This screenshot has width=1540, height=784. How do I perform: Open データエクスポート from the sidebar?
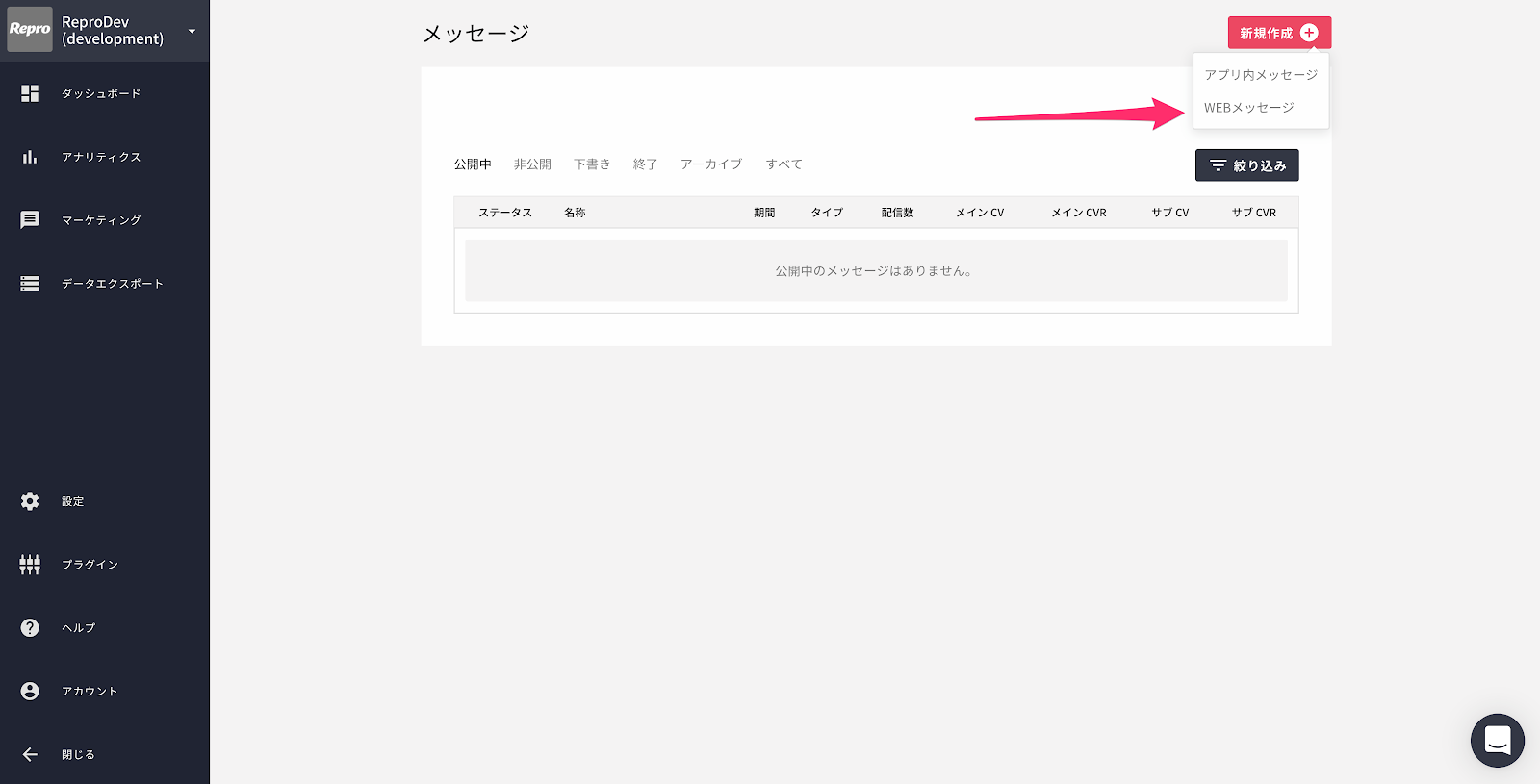click(113, 284)
